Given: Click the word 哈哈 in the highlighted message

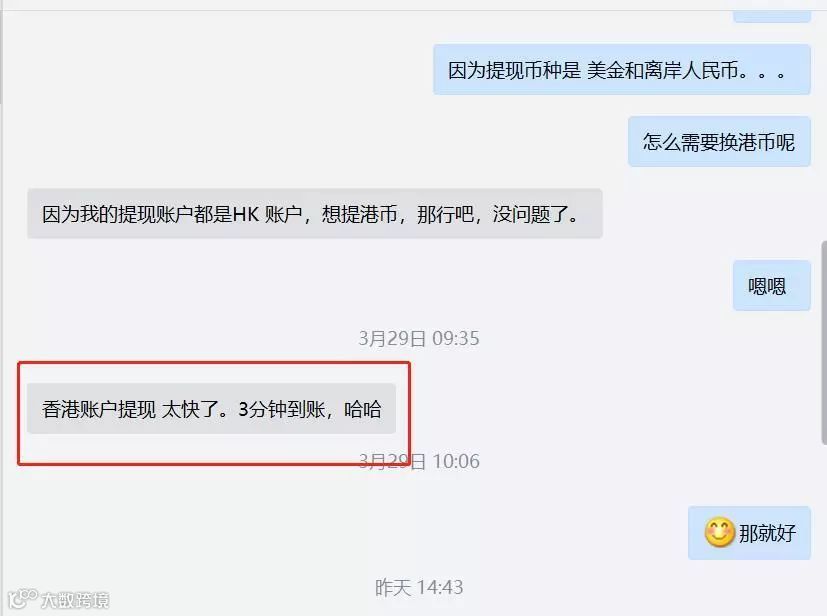Looking at the screenshot, I should point(362,409).
